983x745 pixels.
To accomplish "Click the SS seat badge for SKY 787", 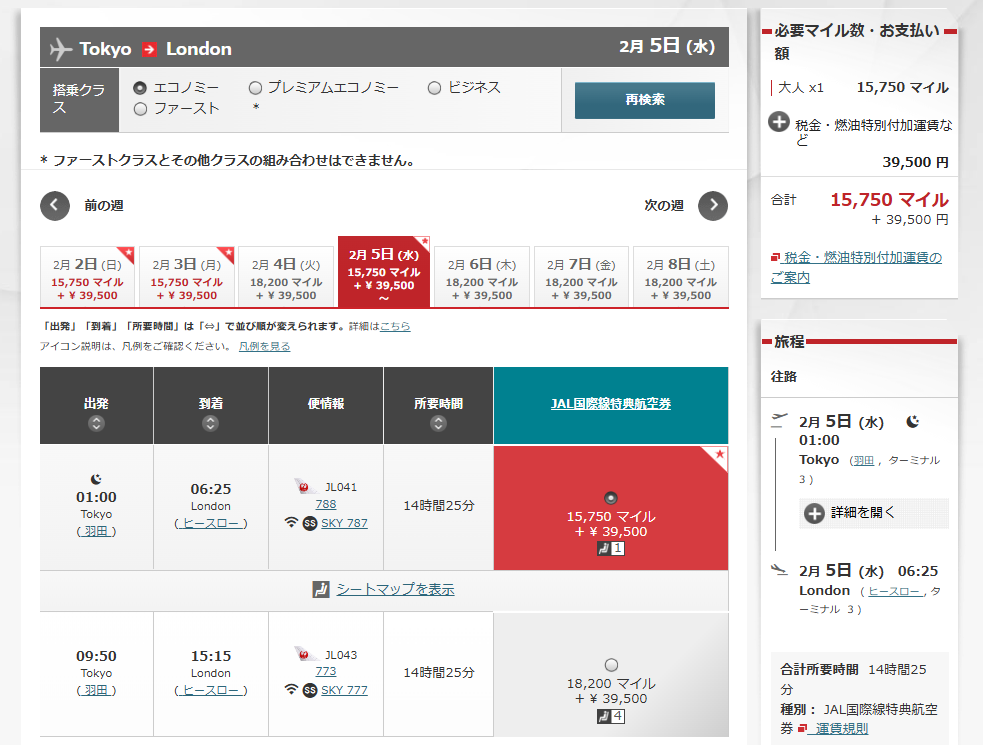I will point(310,523).
